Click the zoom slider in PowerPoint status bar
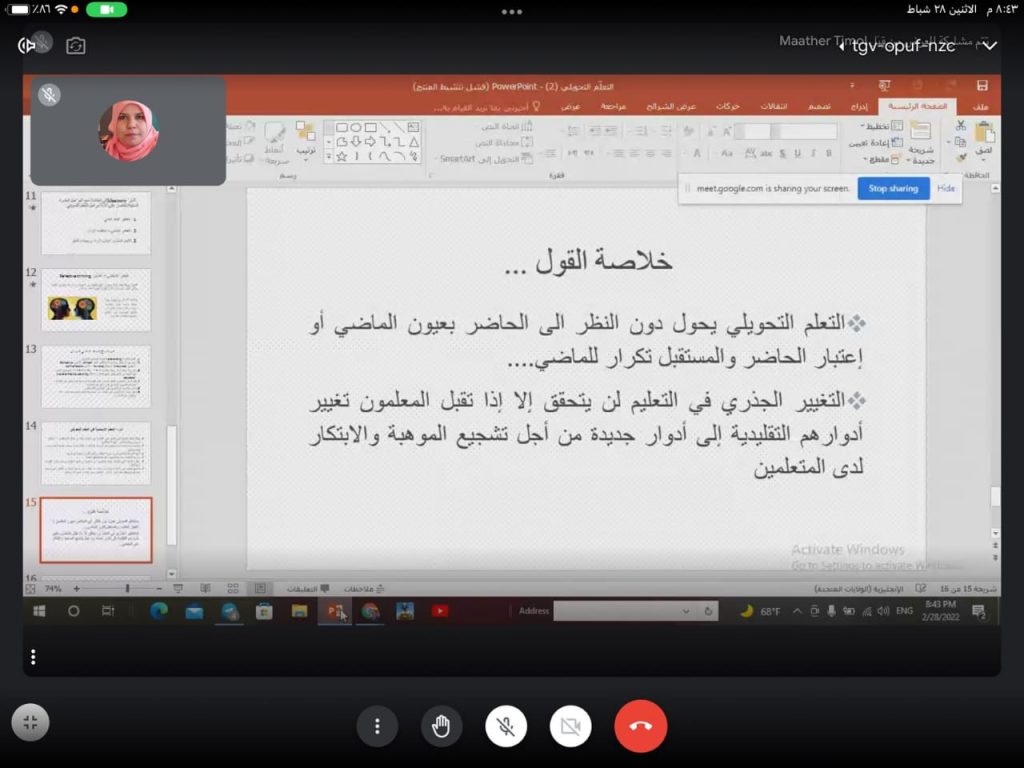 [x=126, y=589]
